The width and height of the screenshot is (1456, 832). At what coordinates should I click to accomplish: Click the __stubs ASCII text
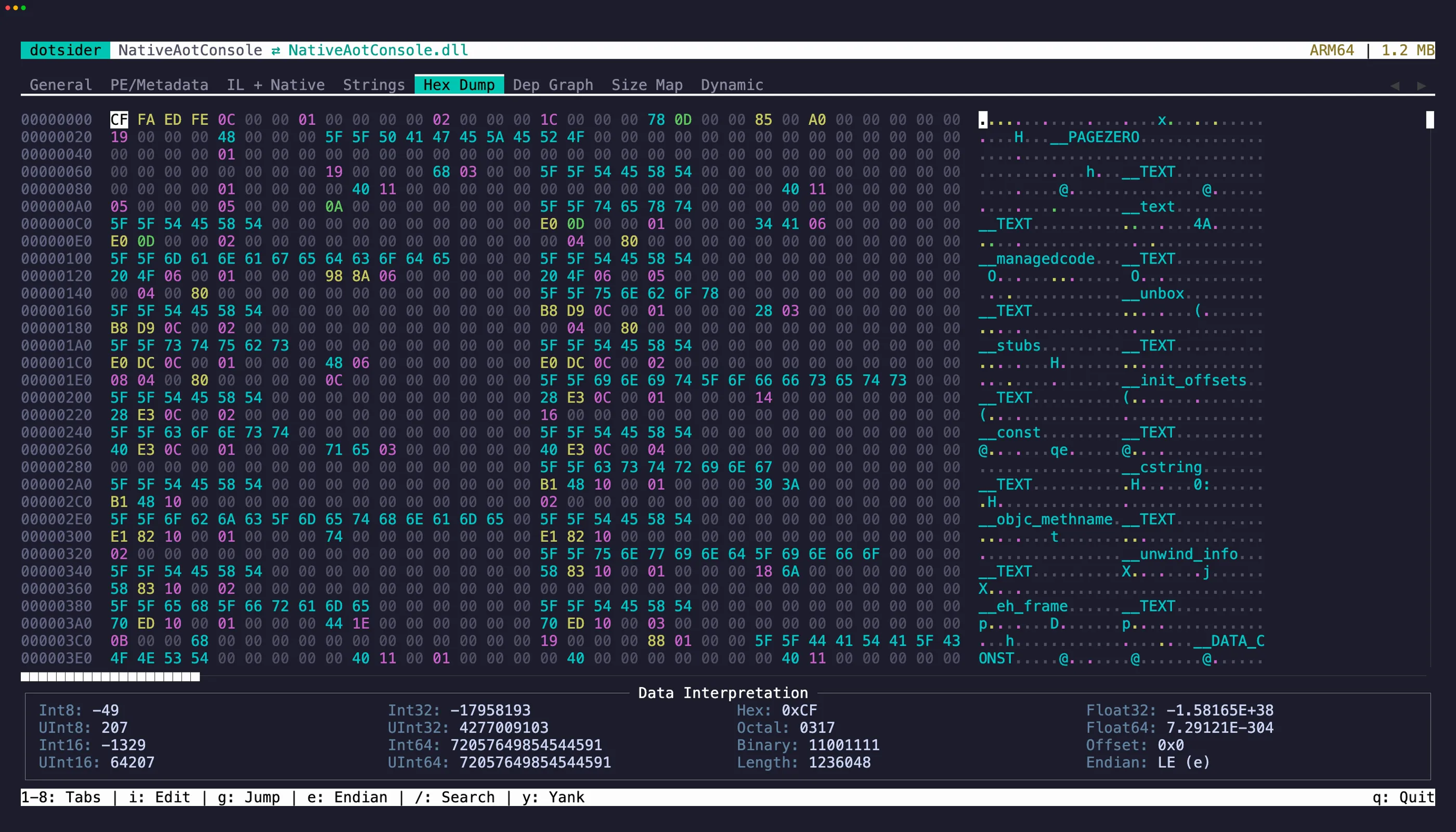(1010, 346)
